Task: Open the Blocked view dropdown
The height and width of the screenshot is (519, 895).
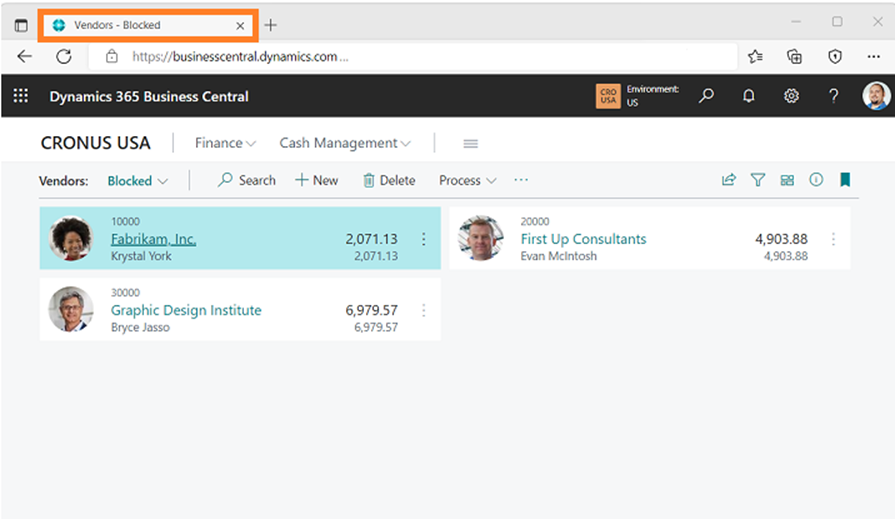Action: coord(138,181)
